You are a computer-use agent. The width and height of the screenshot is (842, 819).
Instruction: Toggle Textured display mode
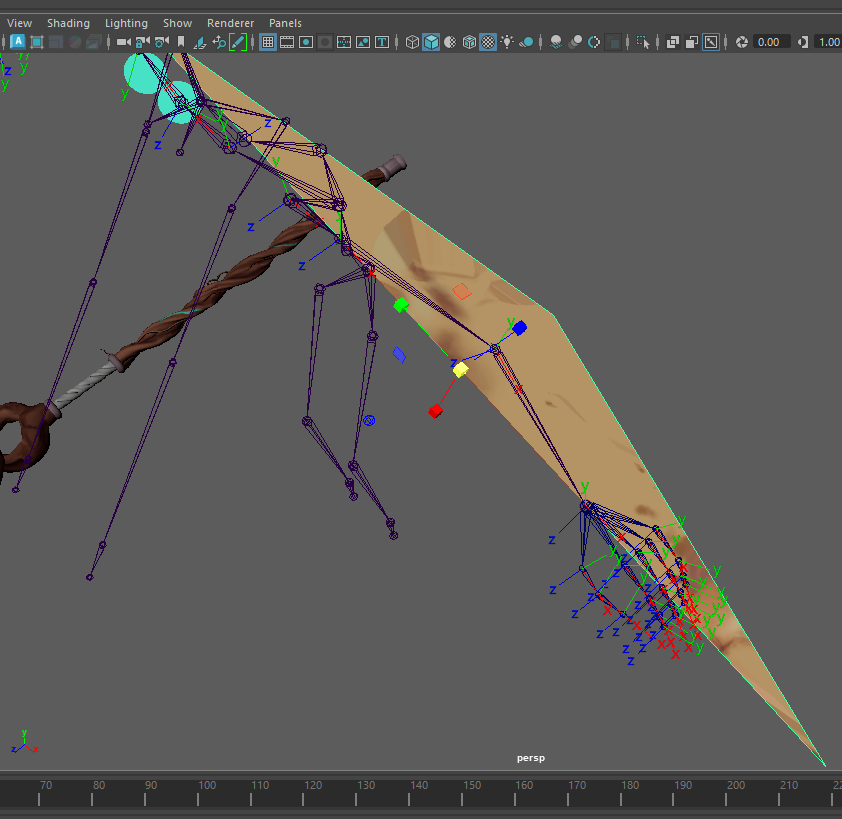point(488,42)
